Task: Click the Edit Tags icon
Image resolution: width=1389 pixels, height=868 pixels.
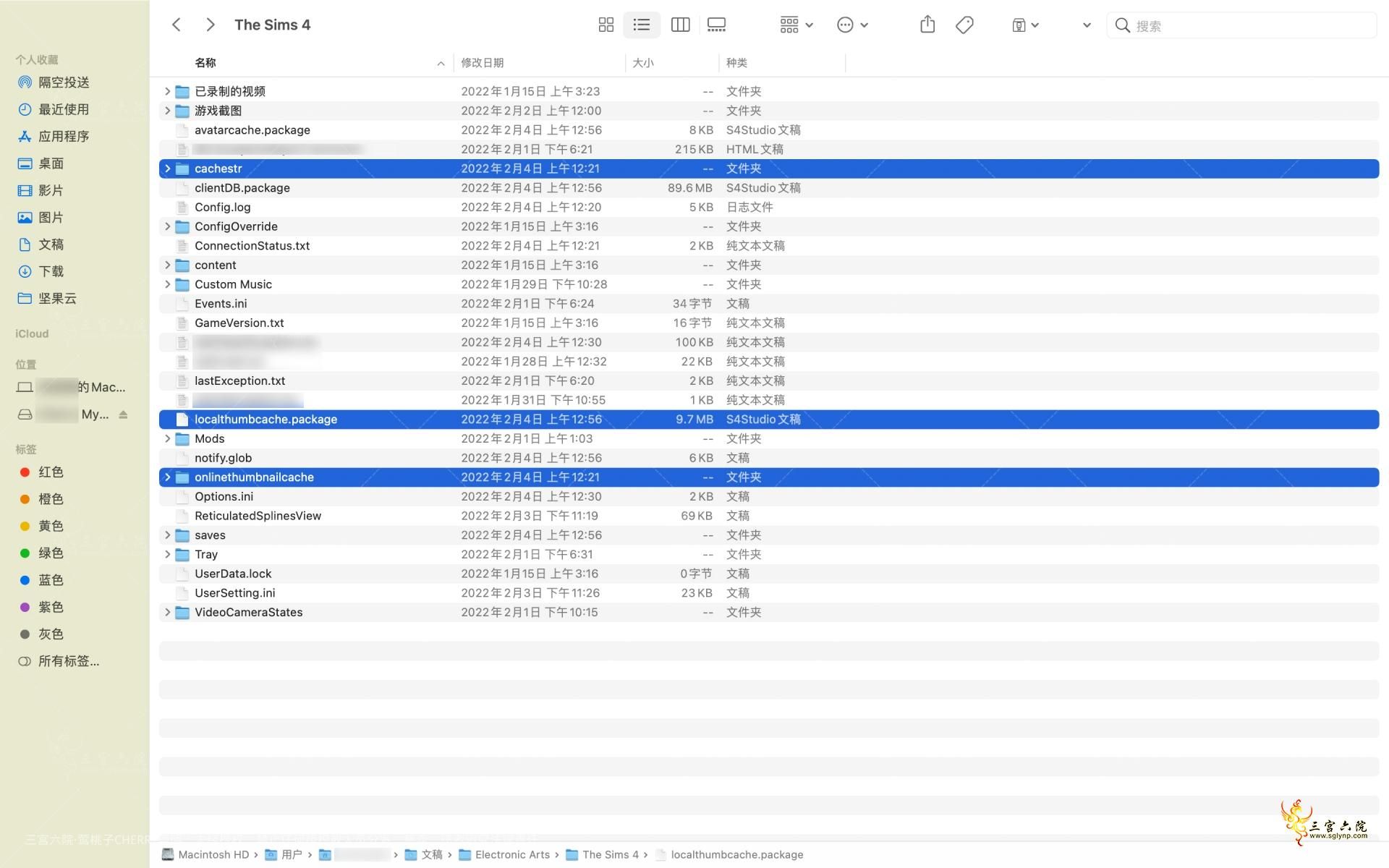Action: pos(964,25)
